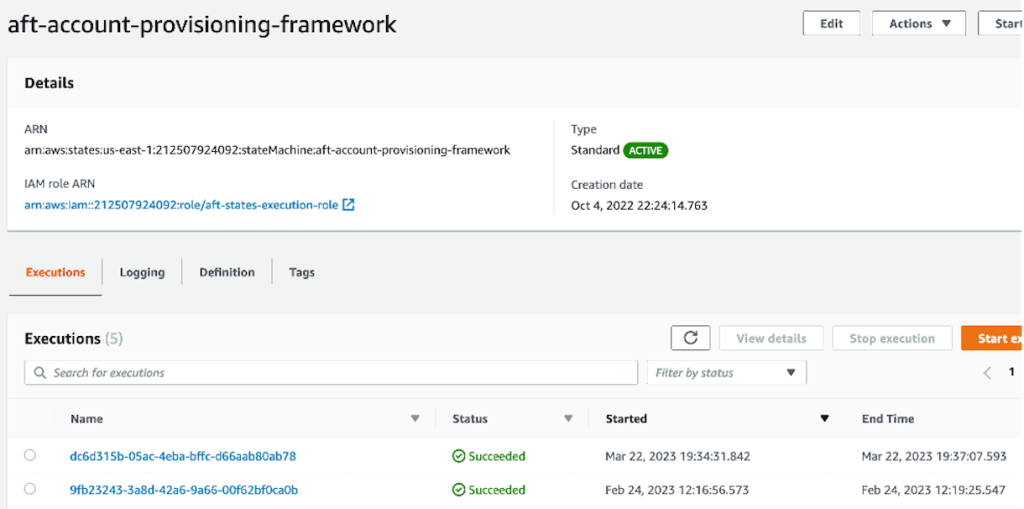Click the orange Start execution button
This screenshot has width=1024, height=509.
pyautogui.click(x=993, y=338)
